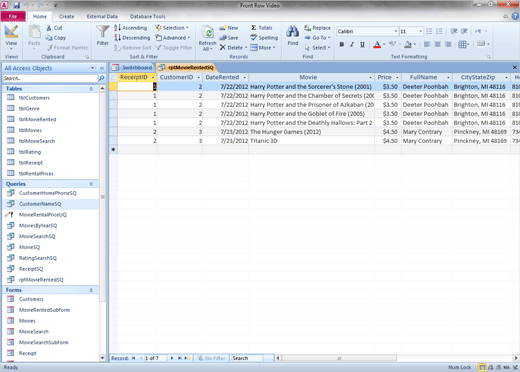Open the View button in ribbon

click(11, 37)
